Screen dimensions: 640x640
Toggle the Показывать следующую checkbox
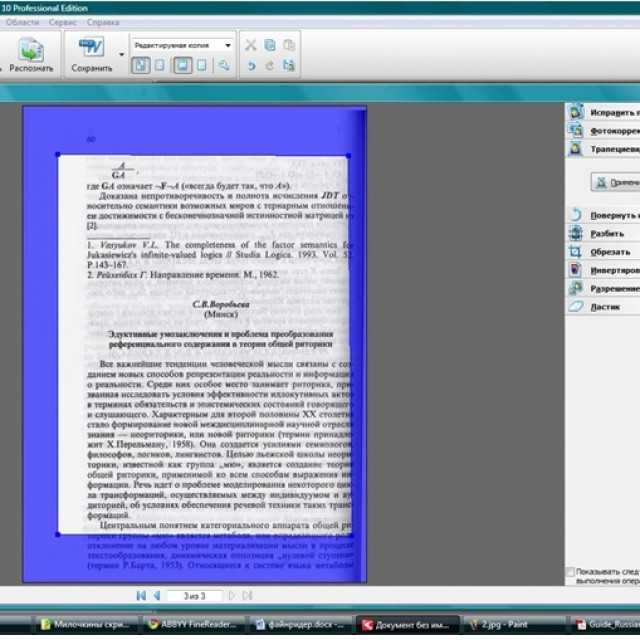pyautogui.click(x=570, y=572)
